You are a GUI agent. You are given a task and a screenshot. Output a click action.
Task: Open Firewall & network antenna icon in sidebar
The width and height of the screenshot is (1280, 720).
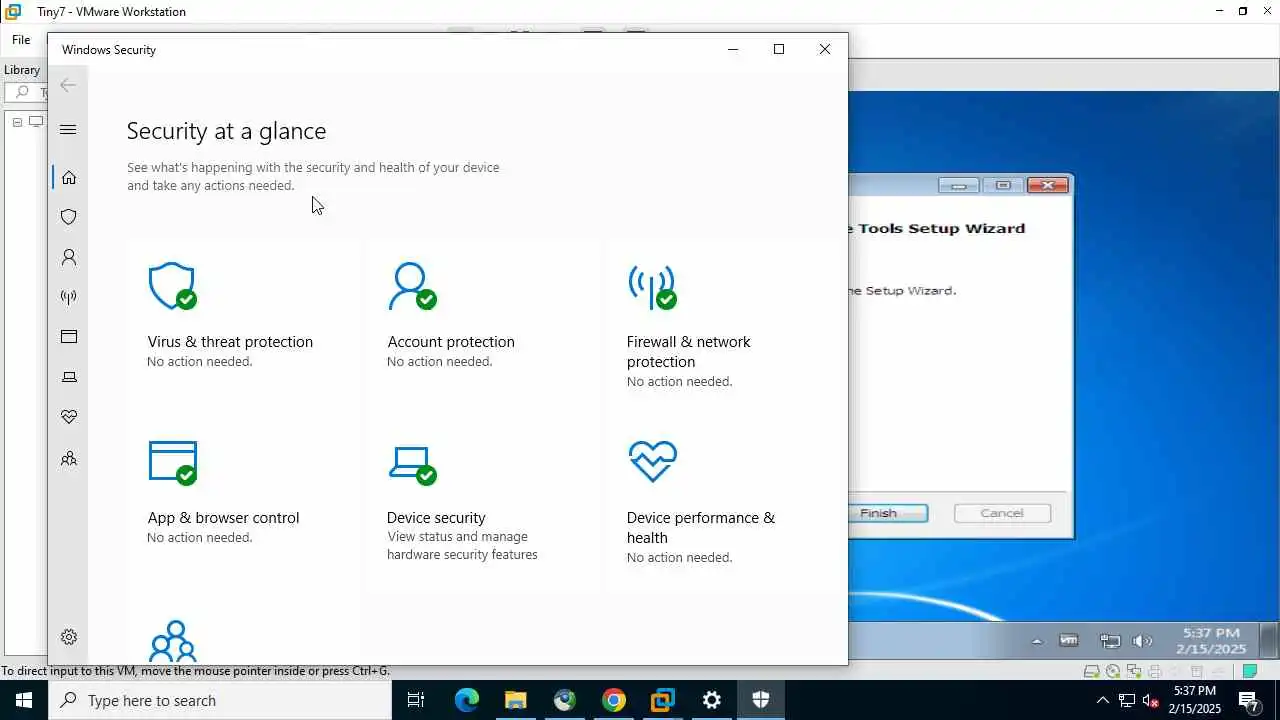(69, 297)
